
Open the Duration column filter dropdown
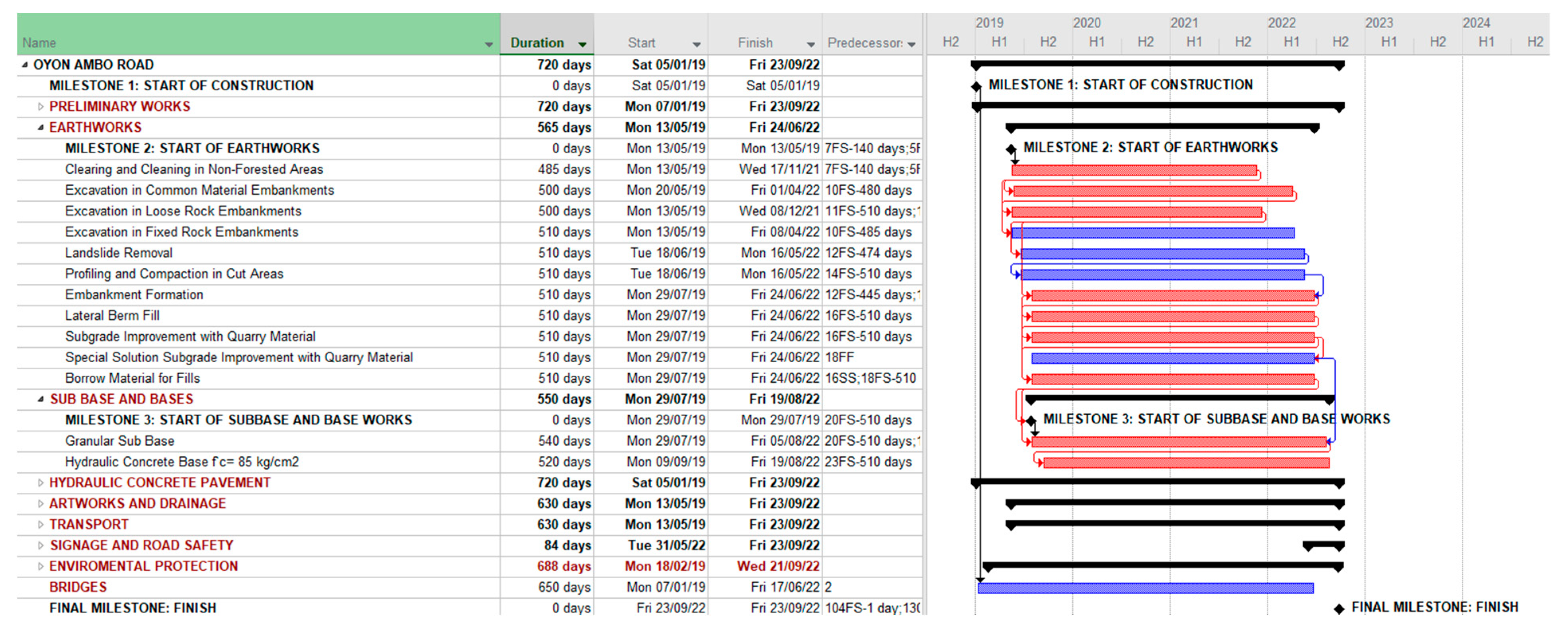(582, 45)
